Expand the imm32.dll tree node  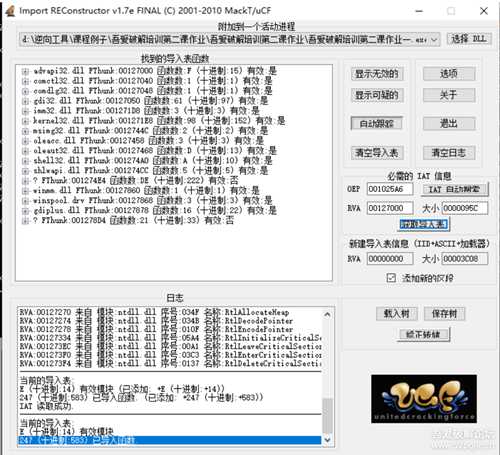(25, 111)
